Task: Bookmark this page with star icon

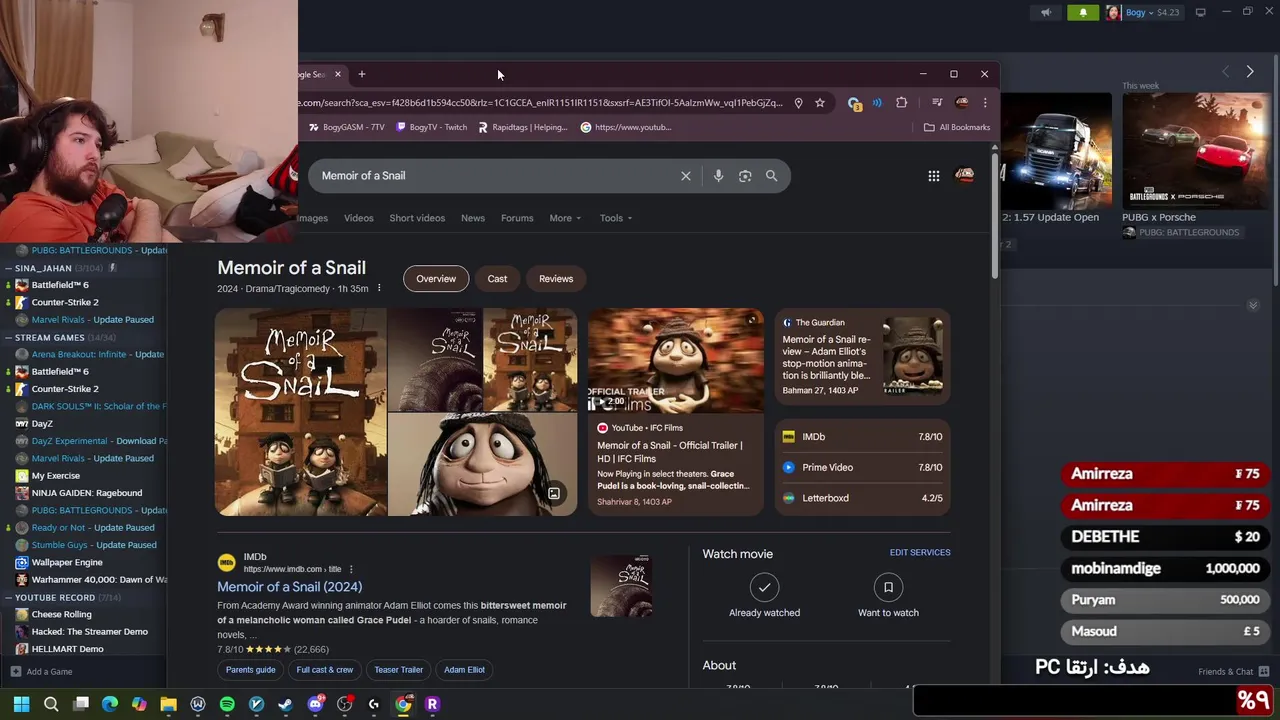Action: [820, 103]
